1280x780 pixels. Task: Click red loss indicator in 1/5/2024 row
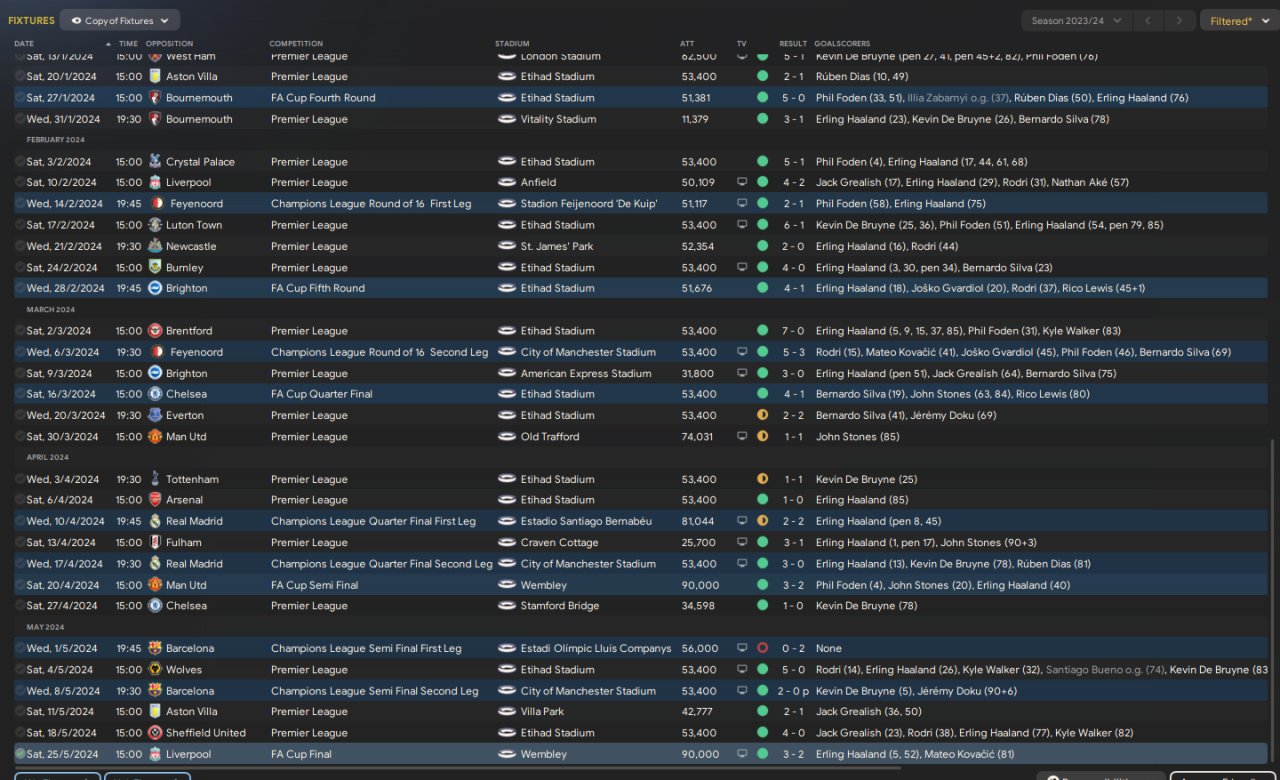click(x=762, y=648)
